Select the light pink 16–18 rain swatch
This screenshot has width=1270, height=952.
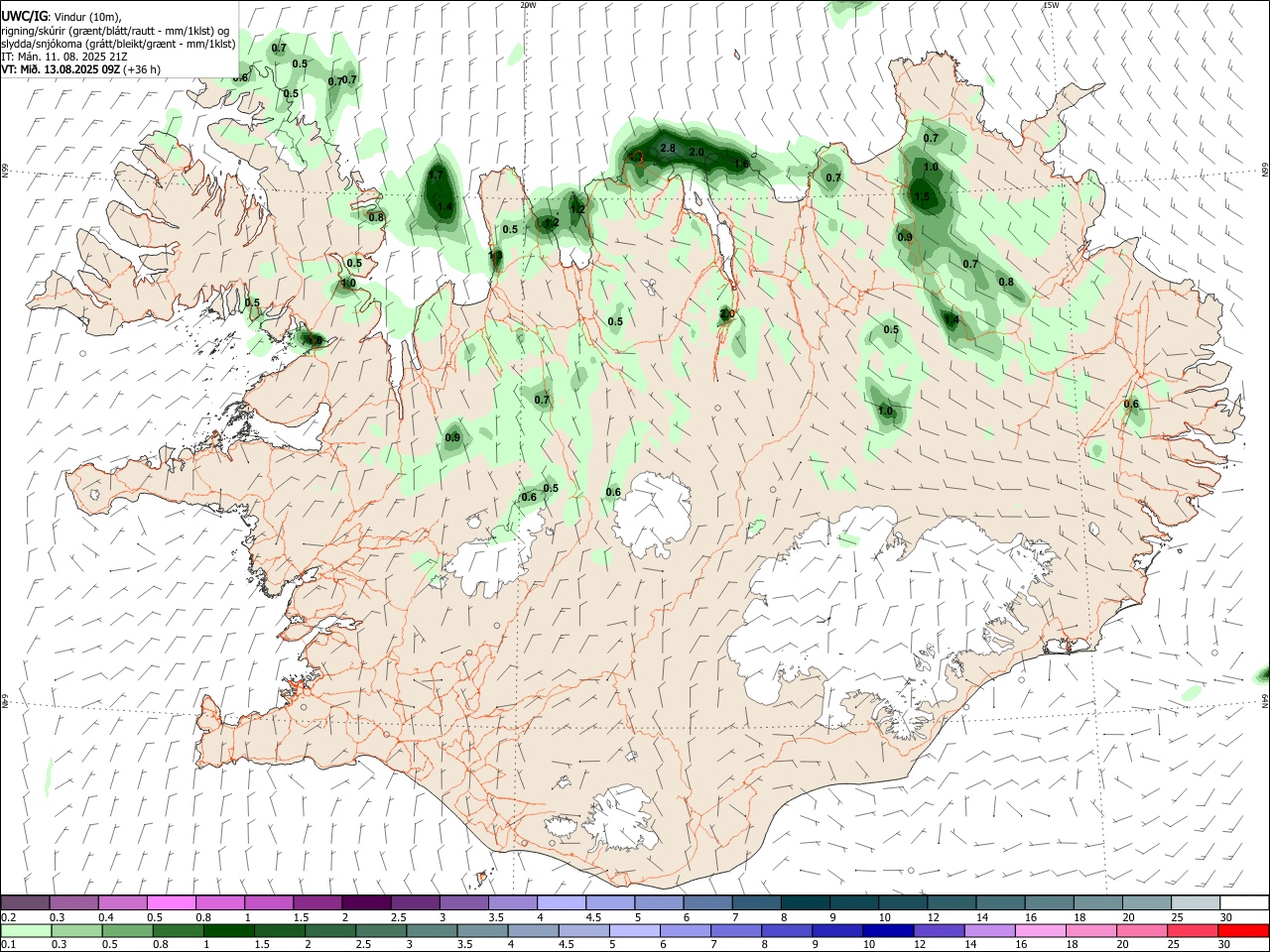[1040, 930]
